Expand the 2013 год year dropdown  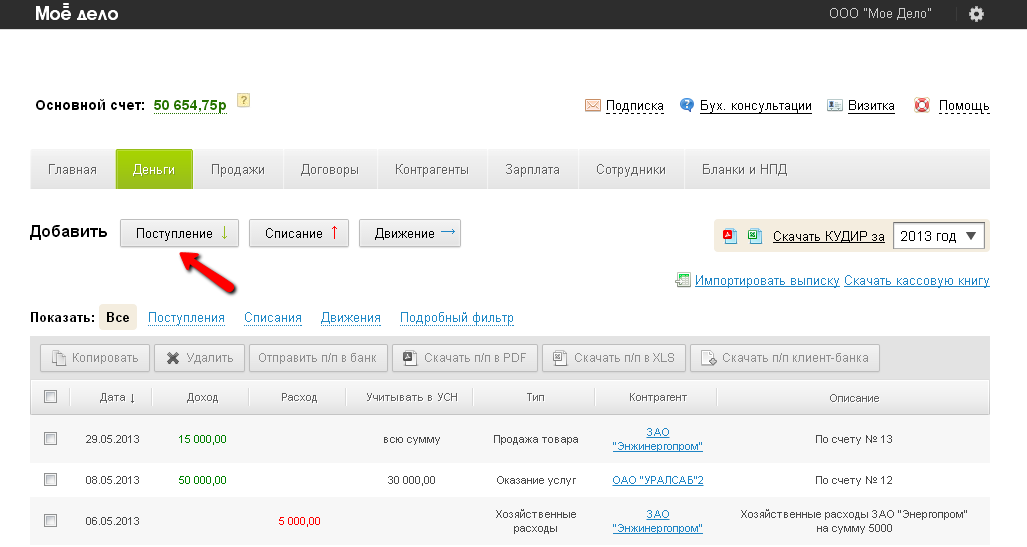click(938, 236)
